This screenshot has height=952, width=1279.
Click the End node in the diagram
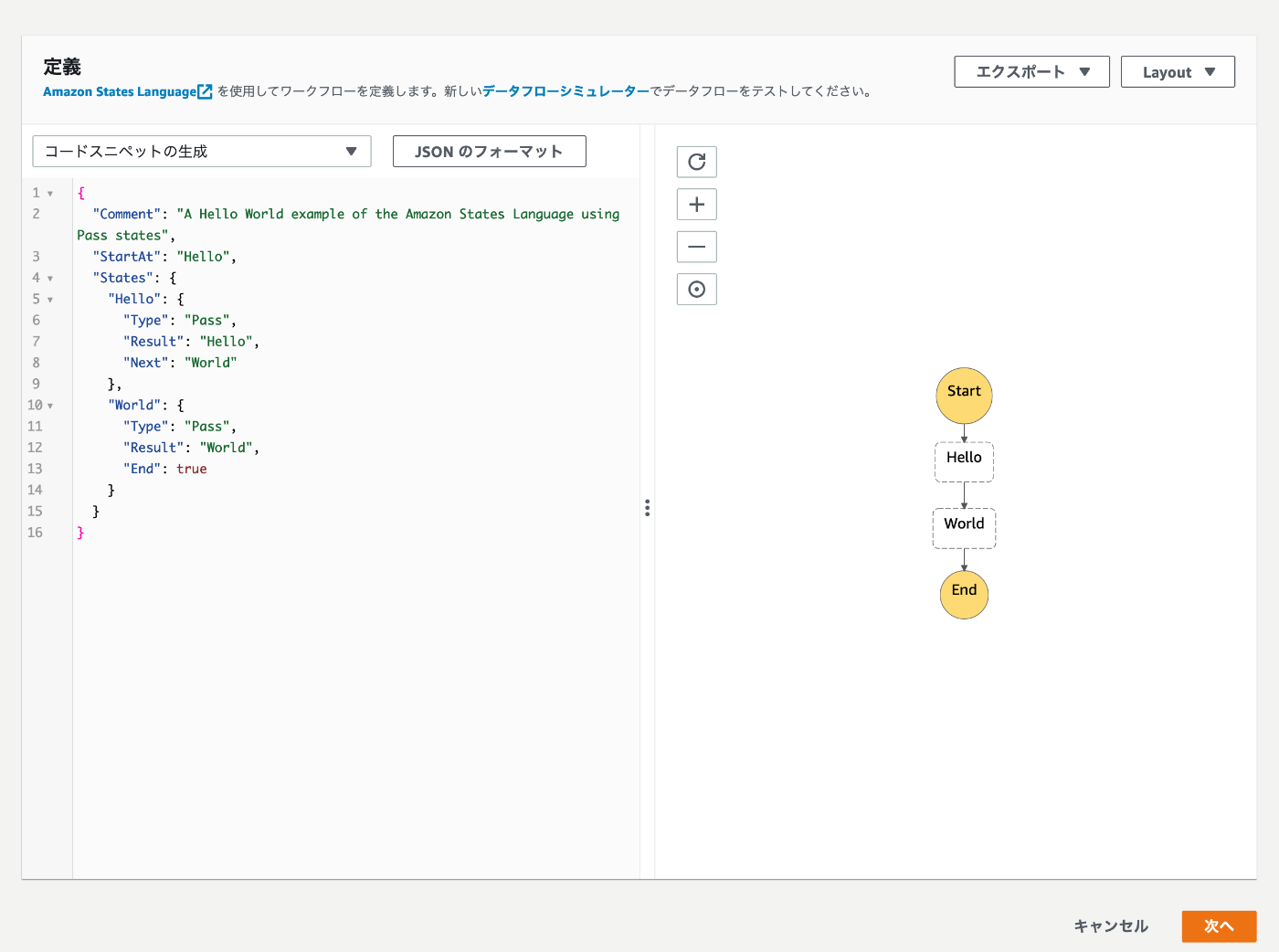(x=964, y=594)
